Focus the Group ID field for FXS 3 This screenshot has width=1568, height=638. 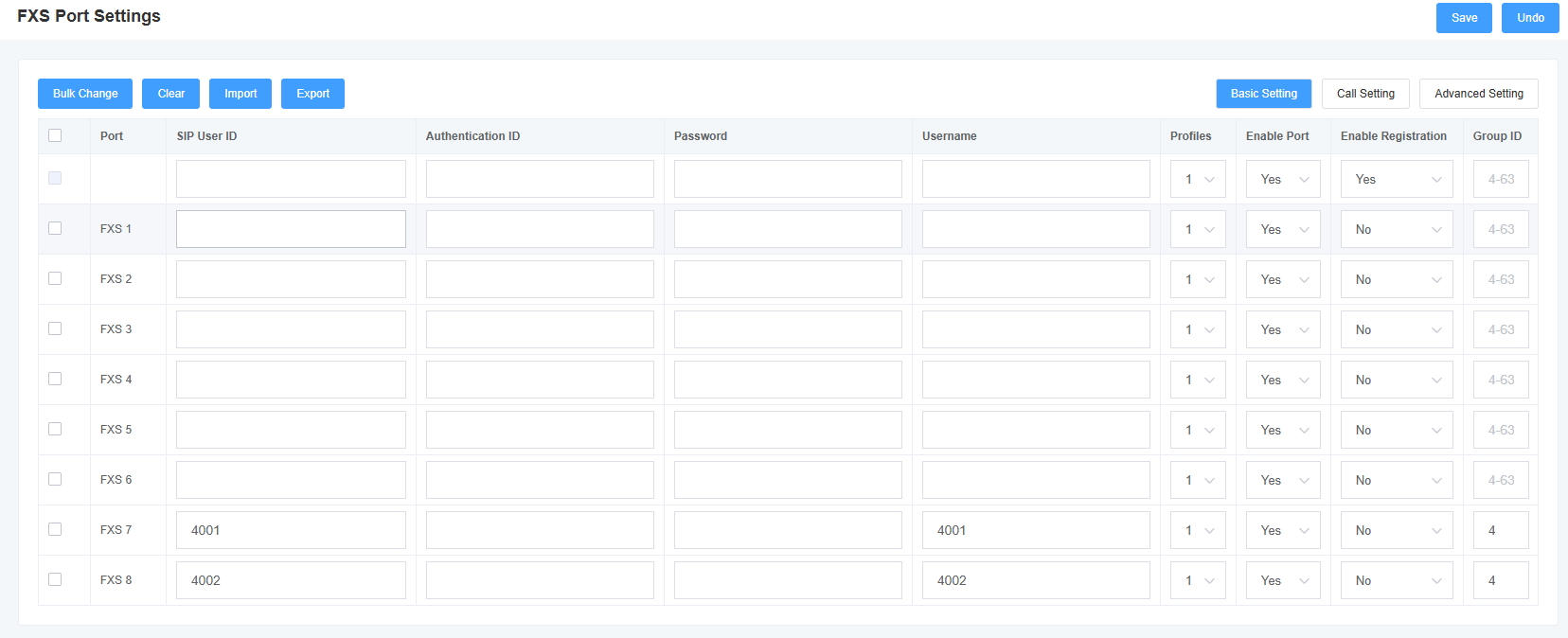[1501, 329]
